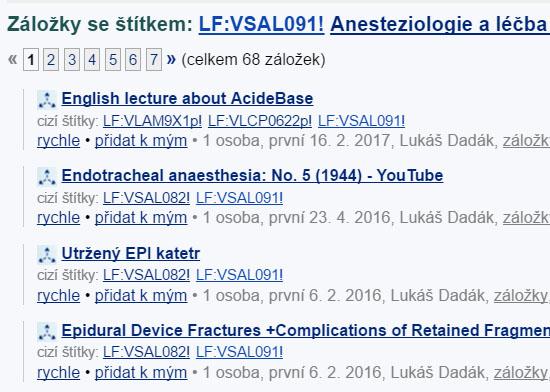Image resolution: width=550 pixels, height=392 pixels.
Task: Open Endotracheal anaesthesia No. 5 (1944) YouTube link
Action: pos(252,175)
